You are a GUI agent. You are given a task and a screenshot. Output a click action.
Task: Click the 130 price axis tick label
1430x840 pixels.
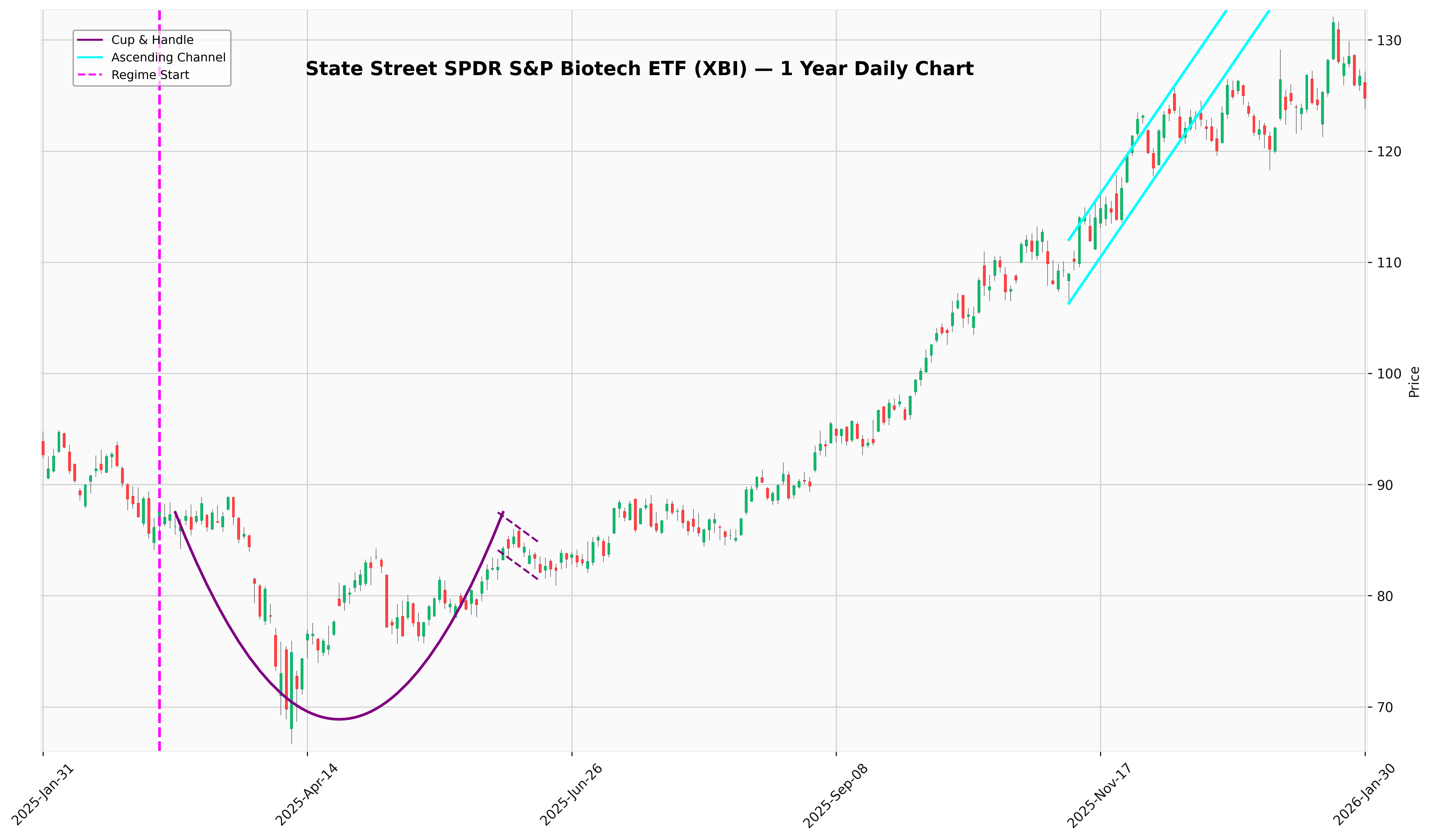click(1390, 40)
